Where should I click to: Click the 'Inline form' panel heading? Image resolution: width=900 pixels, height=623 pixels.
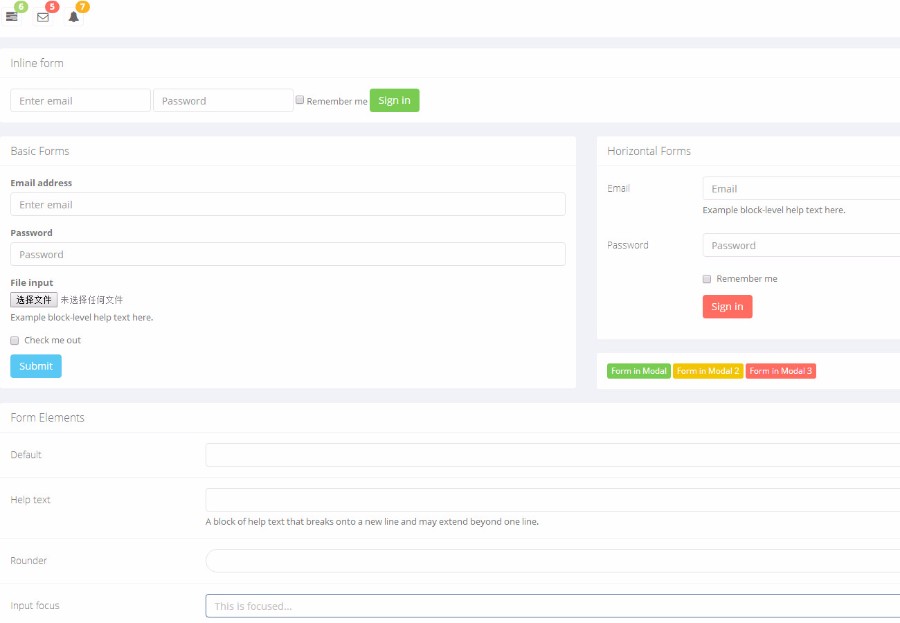tap(37, 63)
